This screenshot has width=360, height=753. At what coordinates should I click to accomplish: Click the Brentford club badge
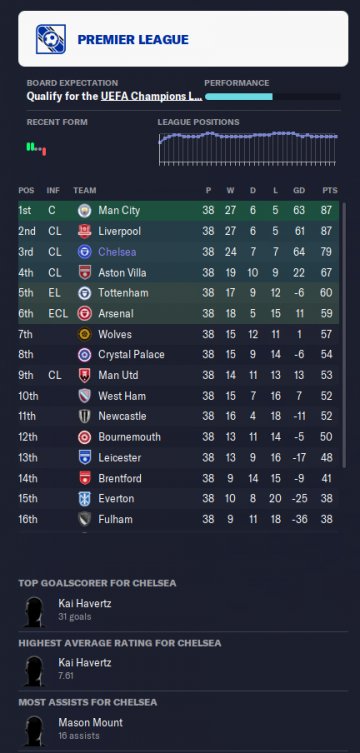(84, 478)
